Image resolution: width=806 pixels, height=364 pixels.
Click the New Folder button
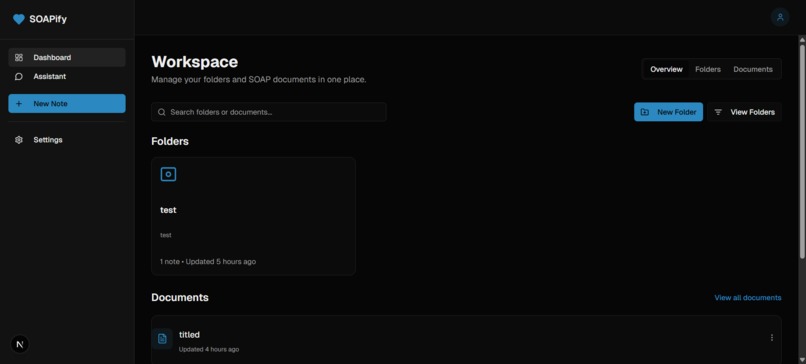[x=668, y=112]
